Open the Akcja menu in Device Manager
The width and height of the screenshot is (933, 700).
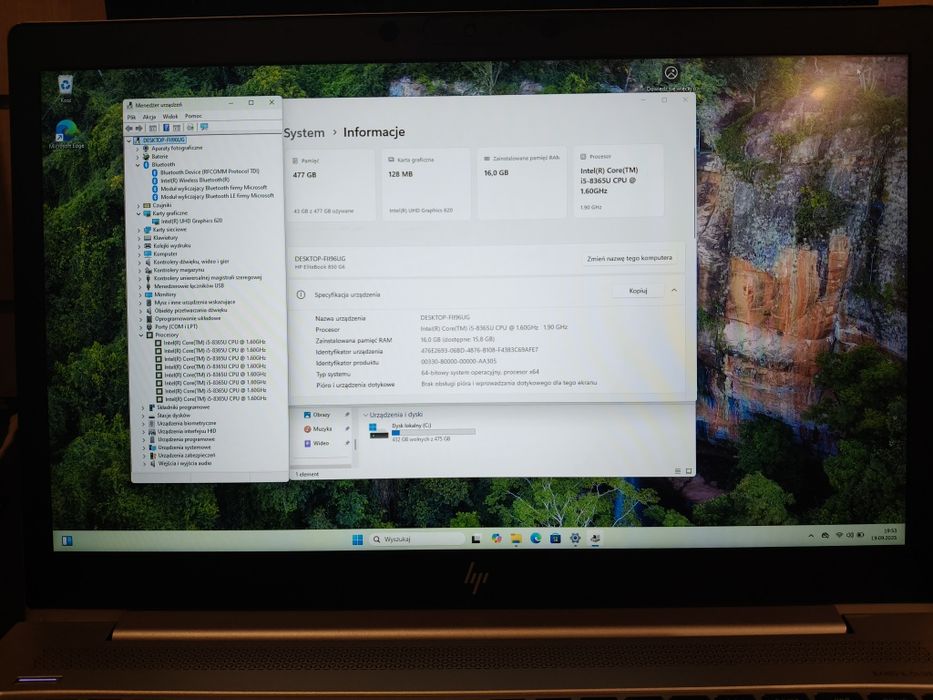point(149,117)
